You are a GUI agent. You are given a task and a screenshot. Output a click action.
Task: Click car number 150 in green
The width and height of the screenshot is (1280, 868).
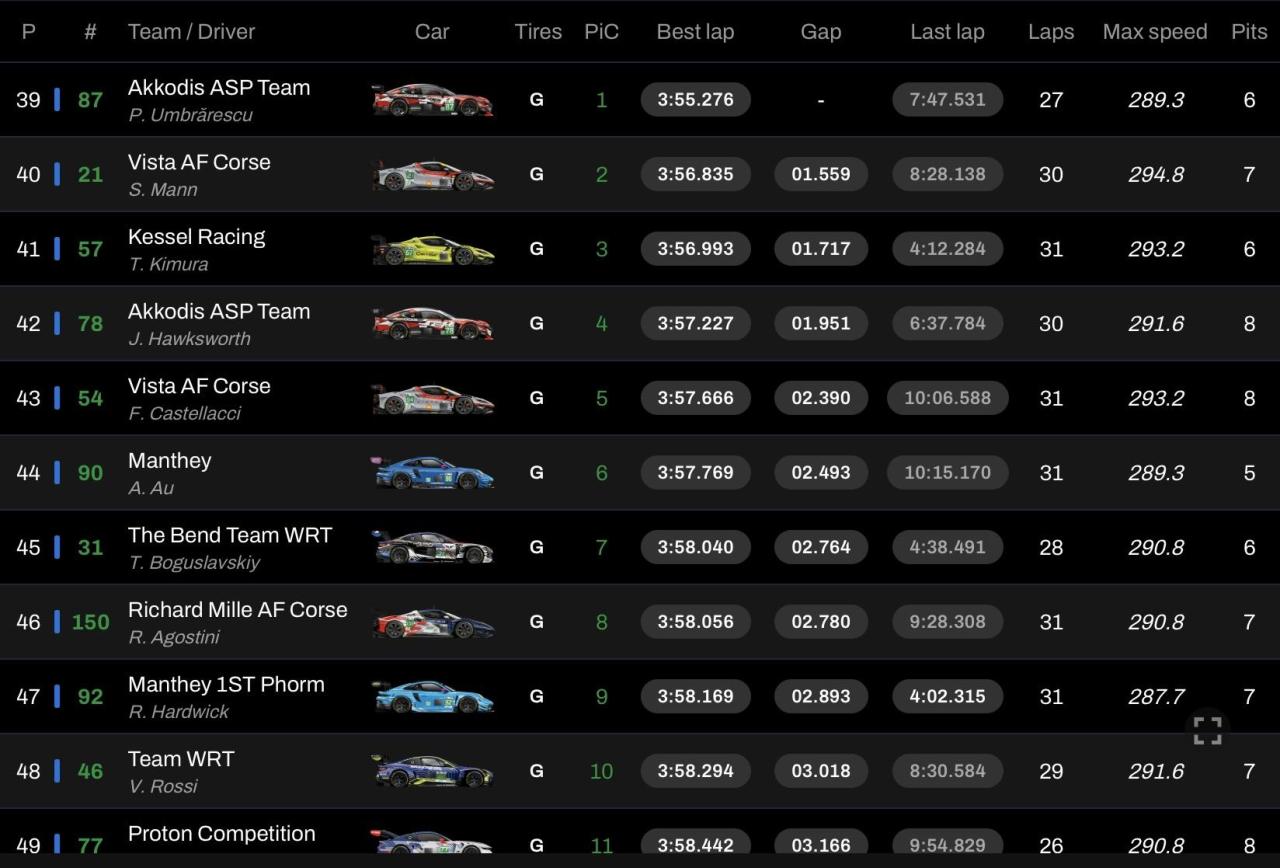(90, 622)
